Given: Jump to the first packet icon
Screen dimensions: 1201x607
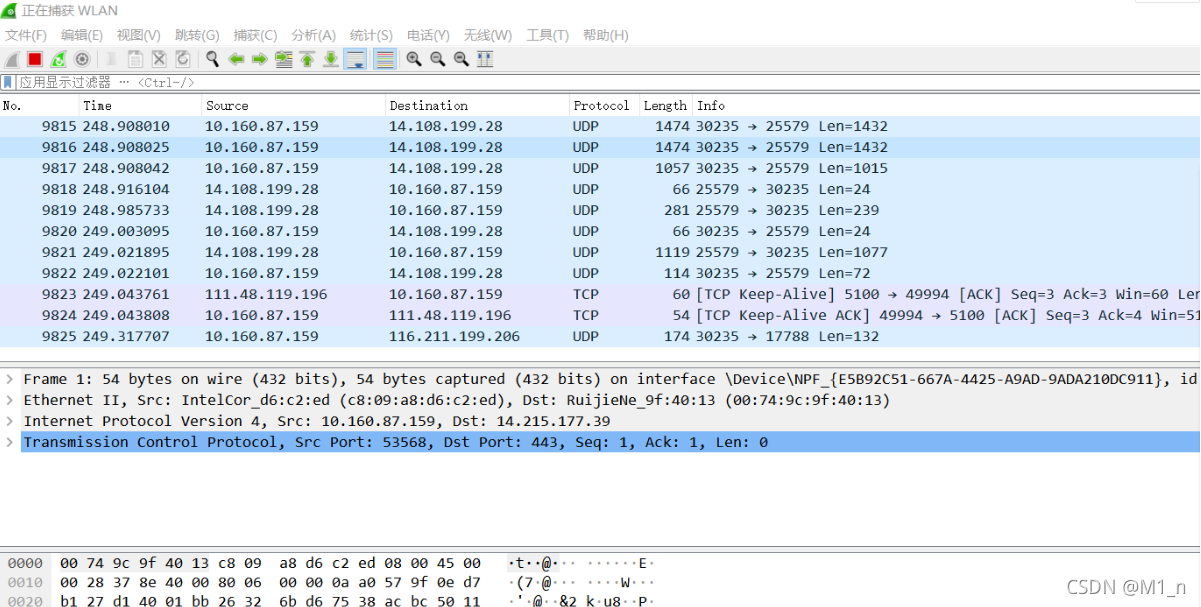Looking at the screenshot, I should coord(307,60).
